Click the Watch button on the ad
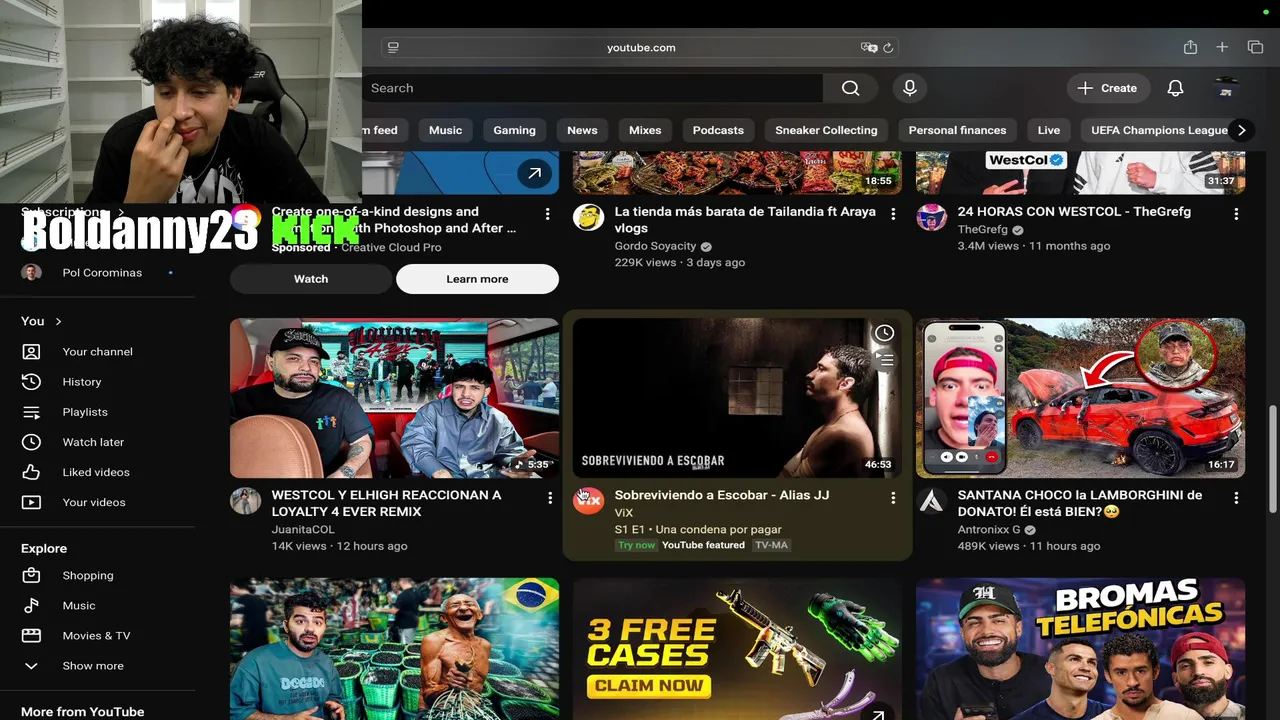1280x720 pixels. point(311,279)
